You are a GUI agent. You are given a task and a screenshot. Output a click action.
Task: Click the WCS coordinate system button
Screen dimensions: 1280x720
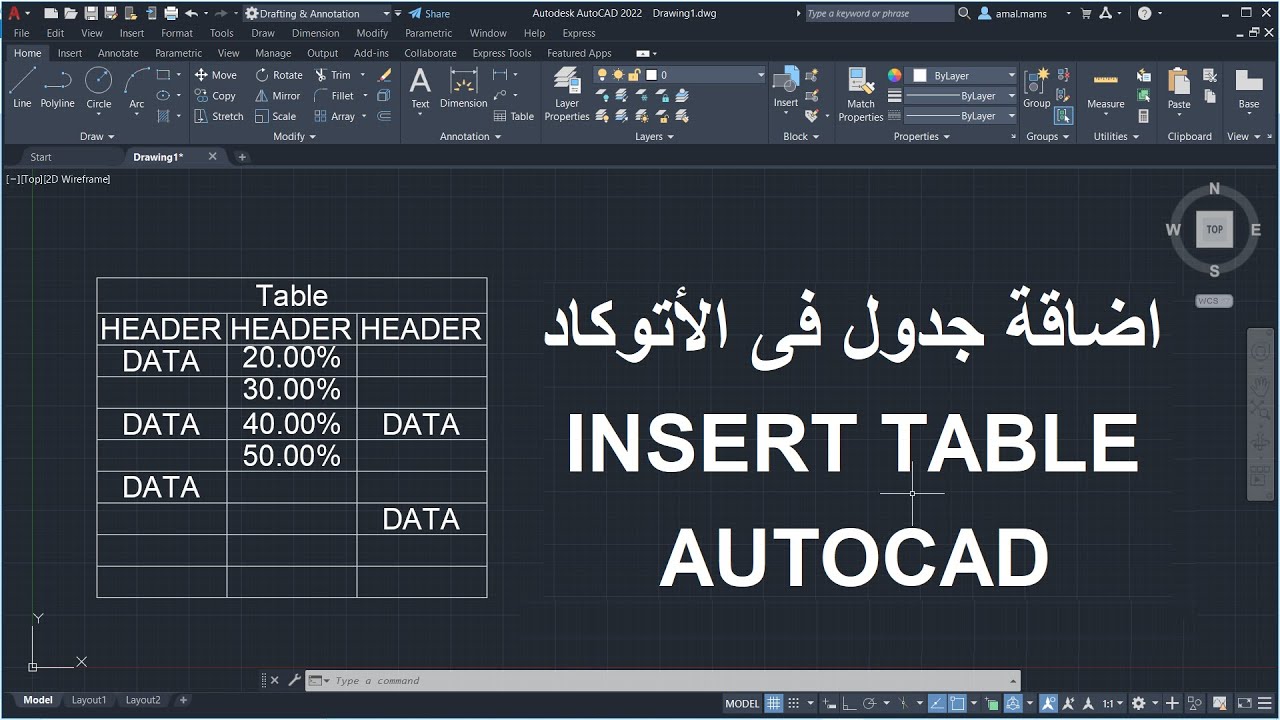tap(1214, 301)
